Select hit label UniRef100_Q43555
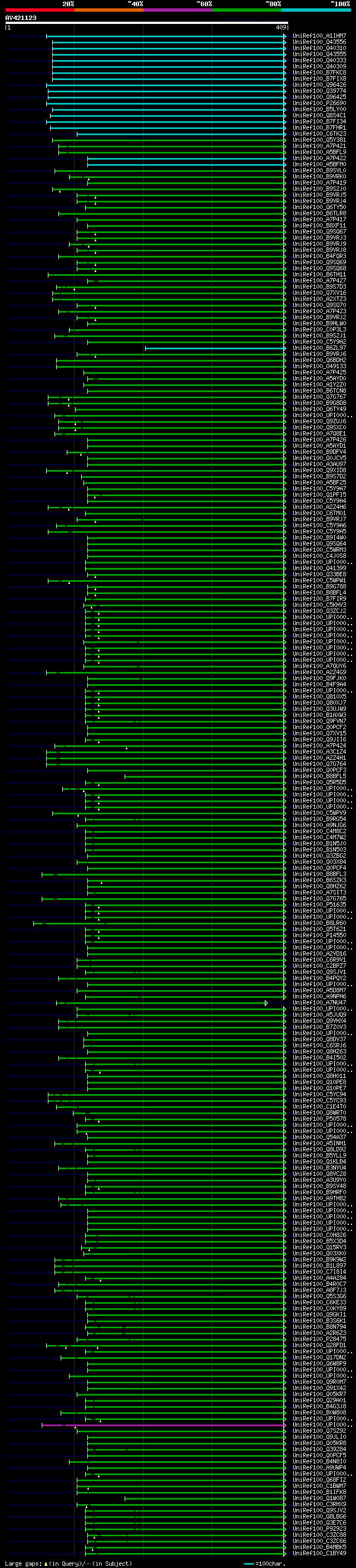The image size is (356, 1568). [319, 54]
